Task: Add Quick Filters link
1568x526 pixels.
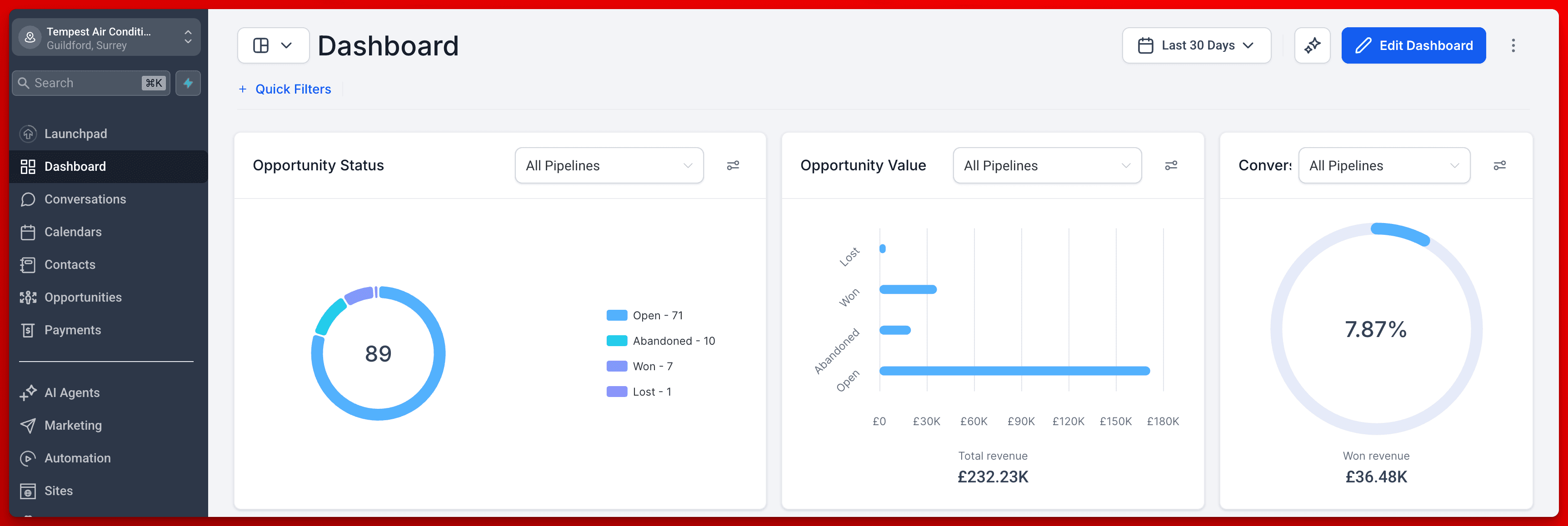Action: click(285, 89)
